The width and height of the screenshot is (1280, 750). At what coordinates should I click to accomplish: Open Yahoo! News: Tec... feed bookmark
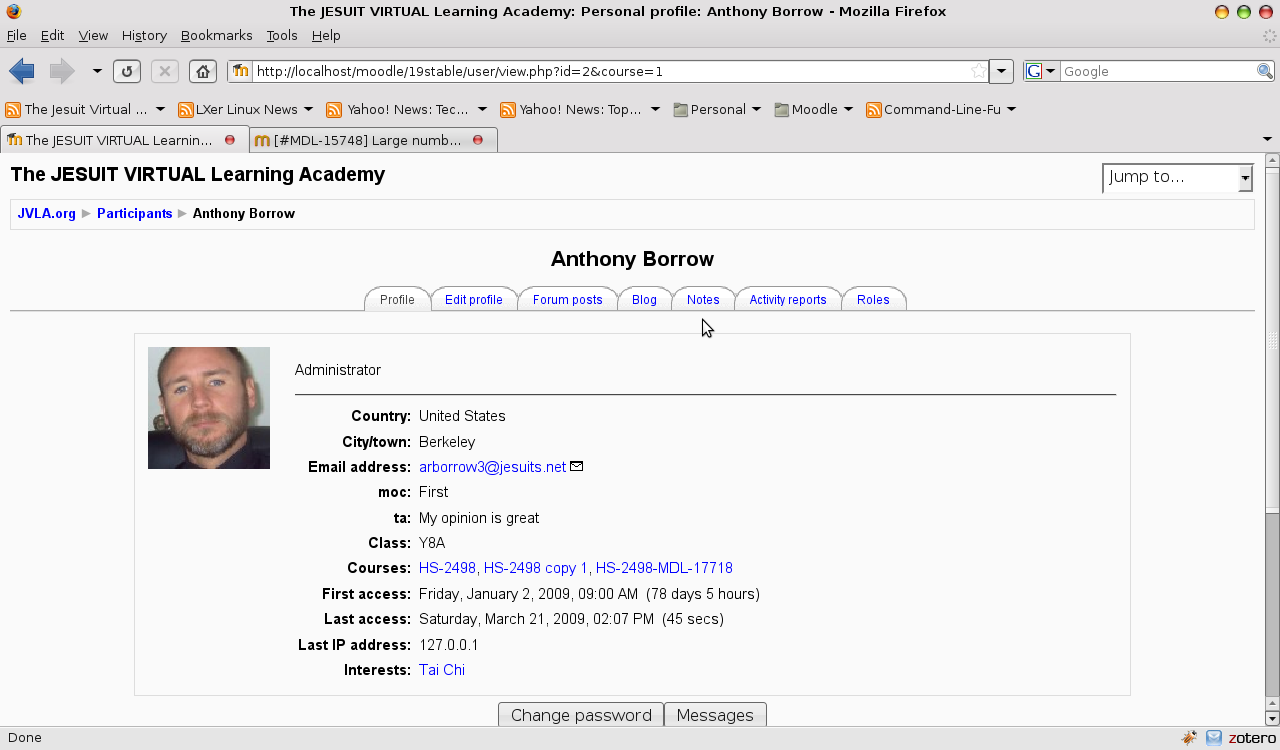pos(407,109)
